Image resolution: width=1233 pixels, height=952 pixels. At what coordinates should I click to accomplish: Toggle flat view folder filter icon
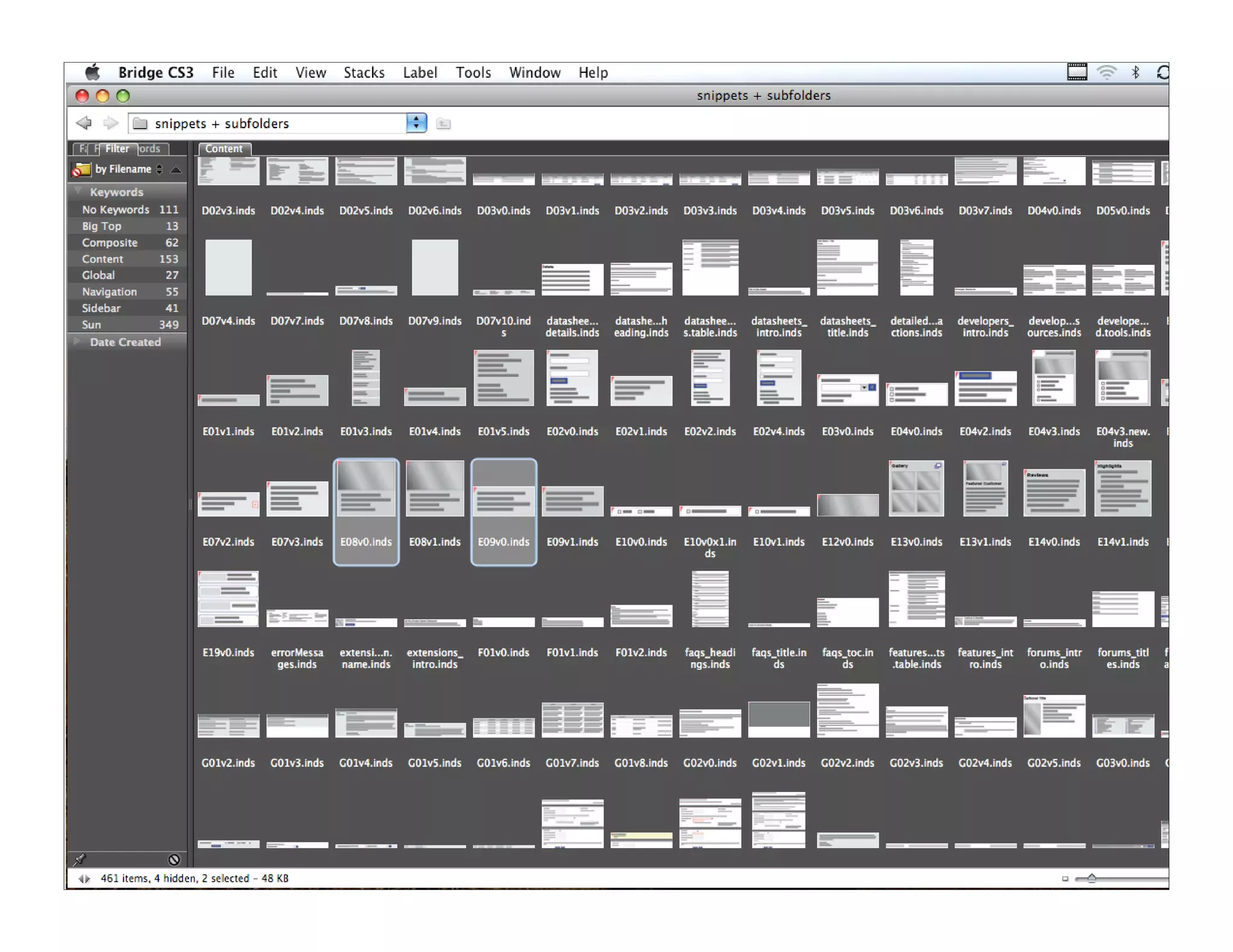pyautogui.click(x=81, y=170)
